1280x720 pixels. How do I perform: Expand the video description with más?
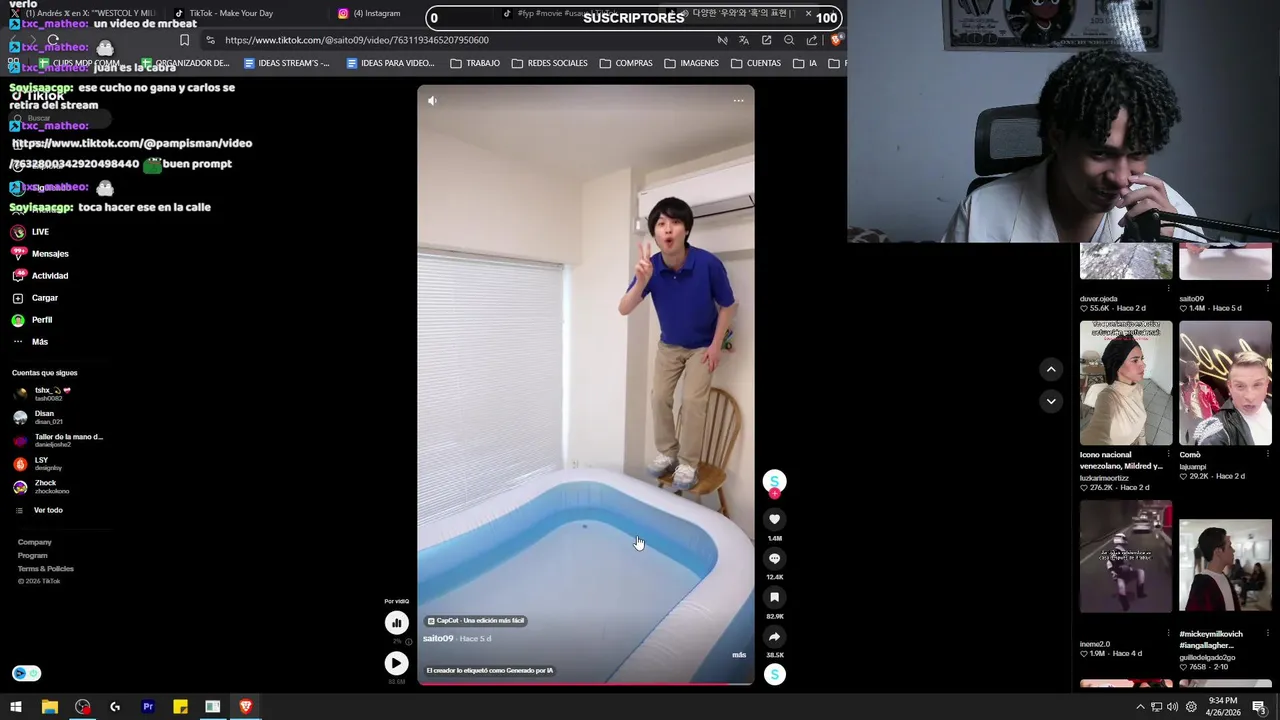click(739, 655)
